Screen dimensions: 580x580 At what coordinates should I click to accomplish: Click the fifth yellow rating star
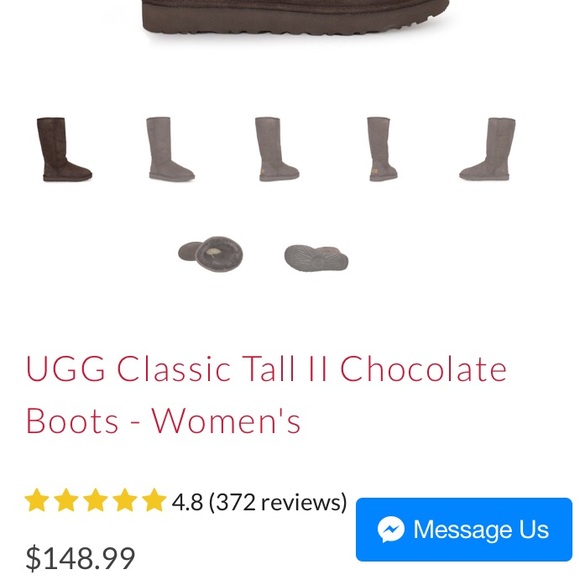(154, 500)
